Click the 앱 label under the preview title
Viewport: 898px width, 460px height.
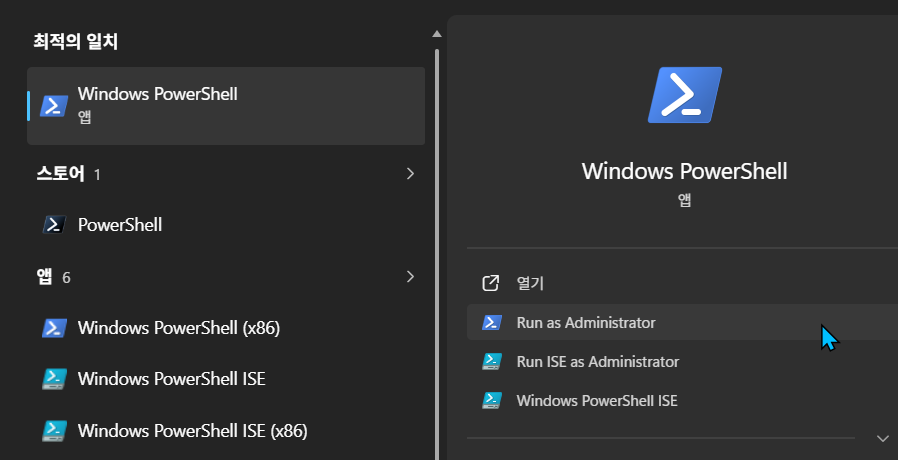coord(684,200)
